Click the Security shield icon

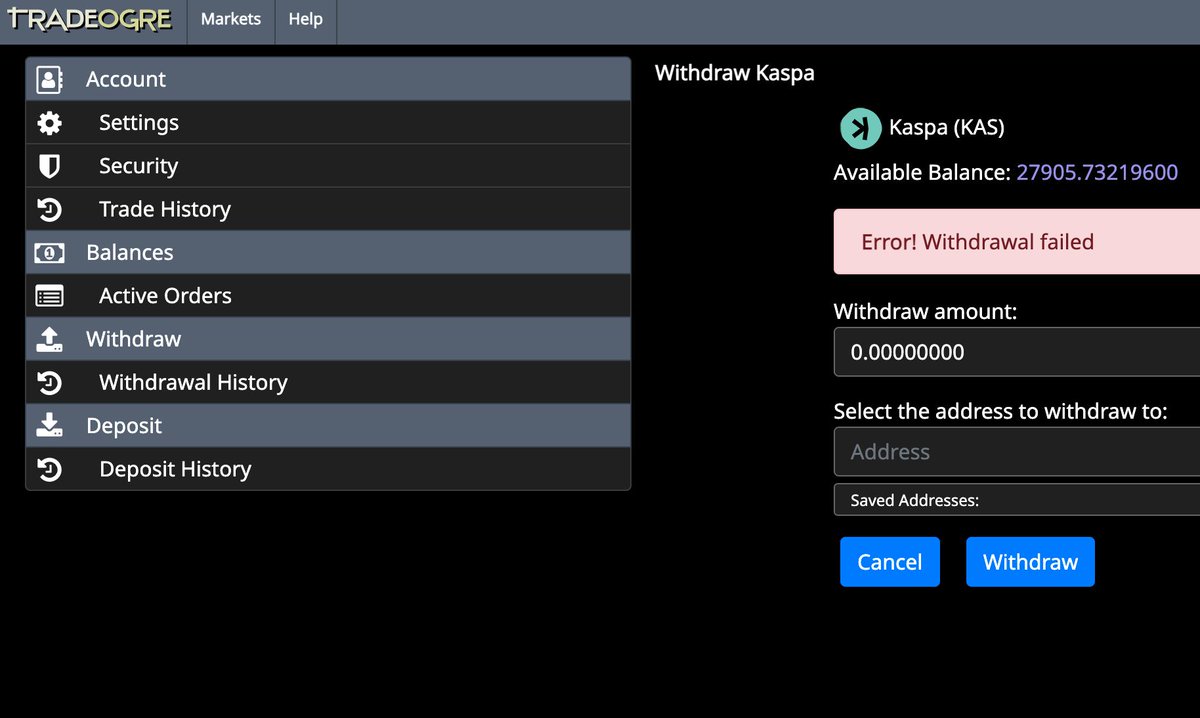point(49,166)
